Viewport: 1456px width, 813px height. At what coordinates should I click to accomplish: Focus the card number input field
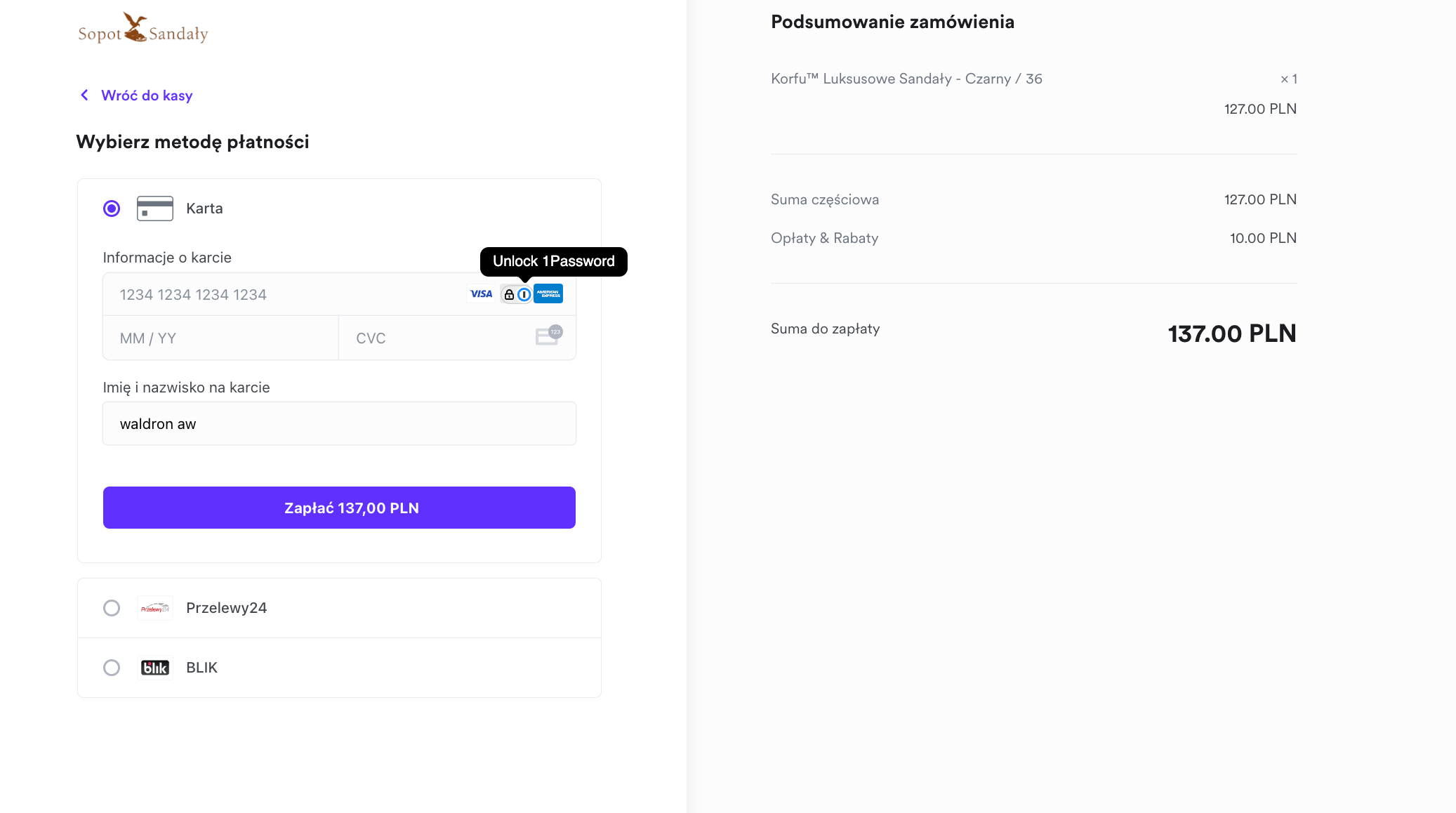[281, 295]
